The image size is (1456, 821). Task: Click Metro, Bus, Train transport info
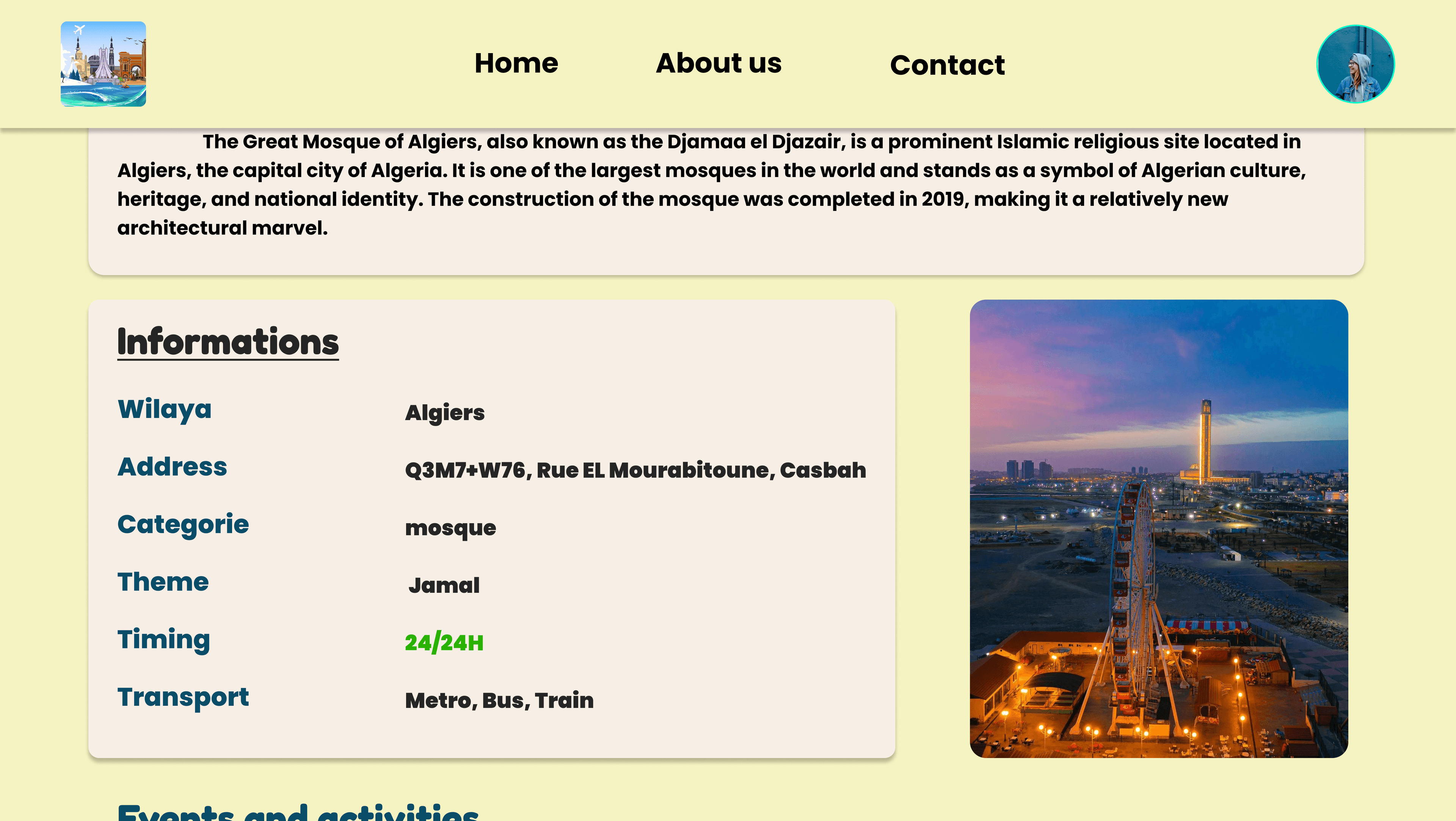[499, 700]
